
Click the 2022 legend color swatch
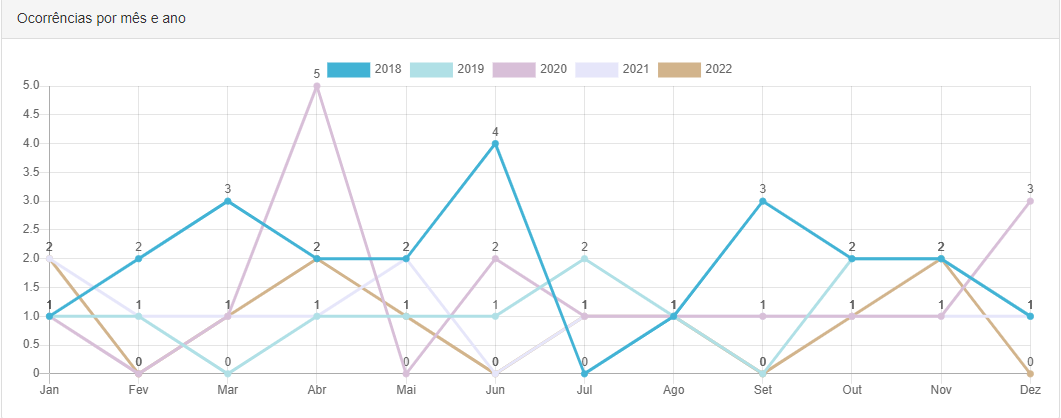[x=679, y=69]
